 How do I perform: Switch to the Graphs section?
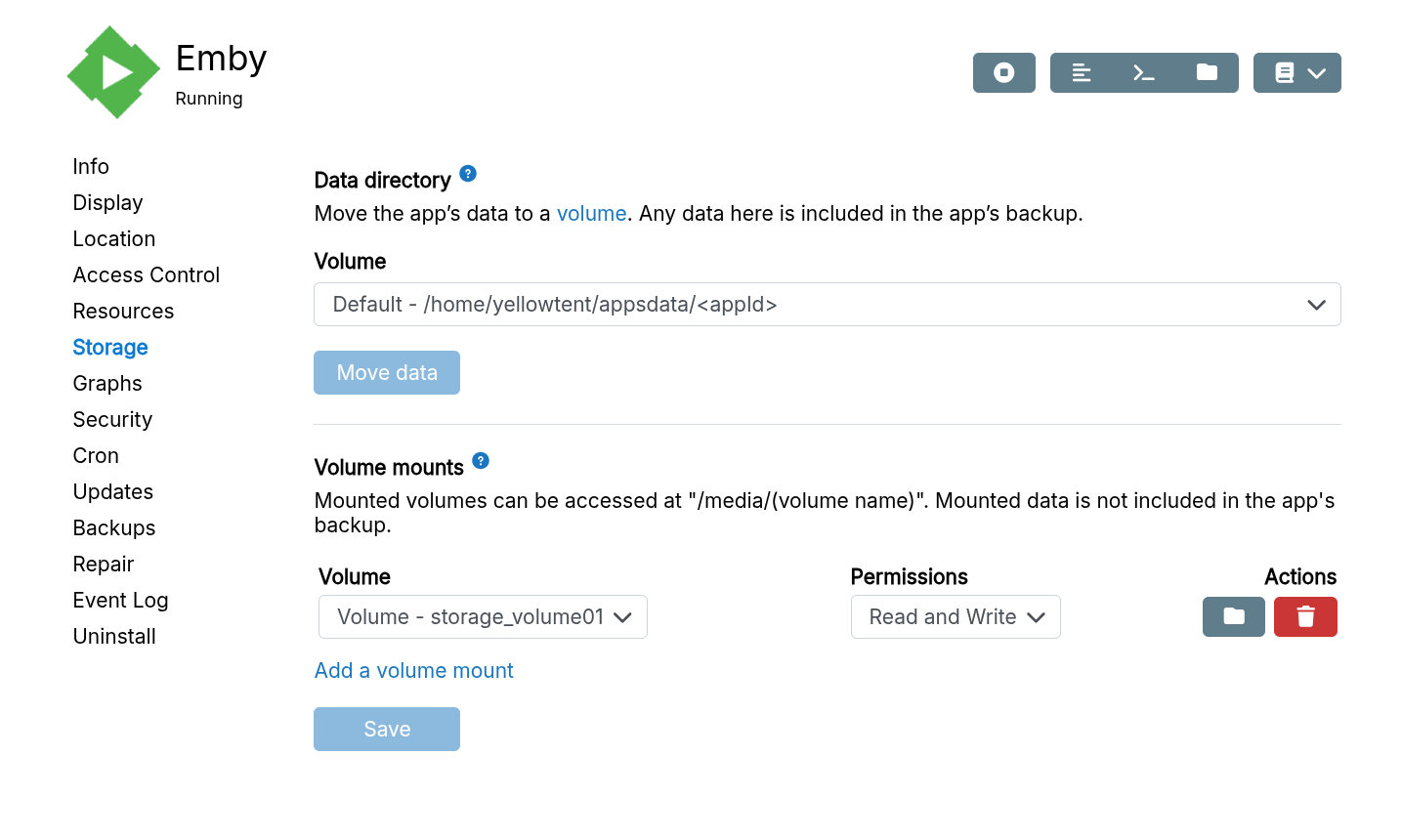point(107,384)
